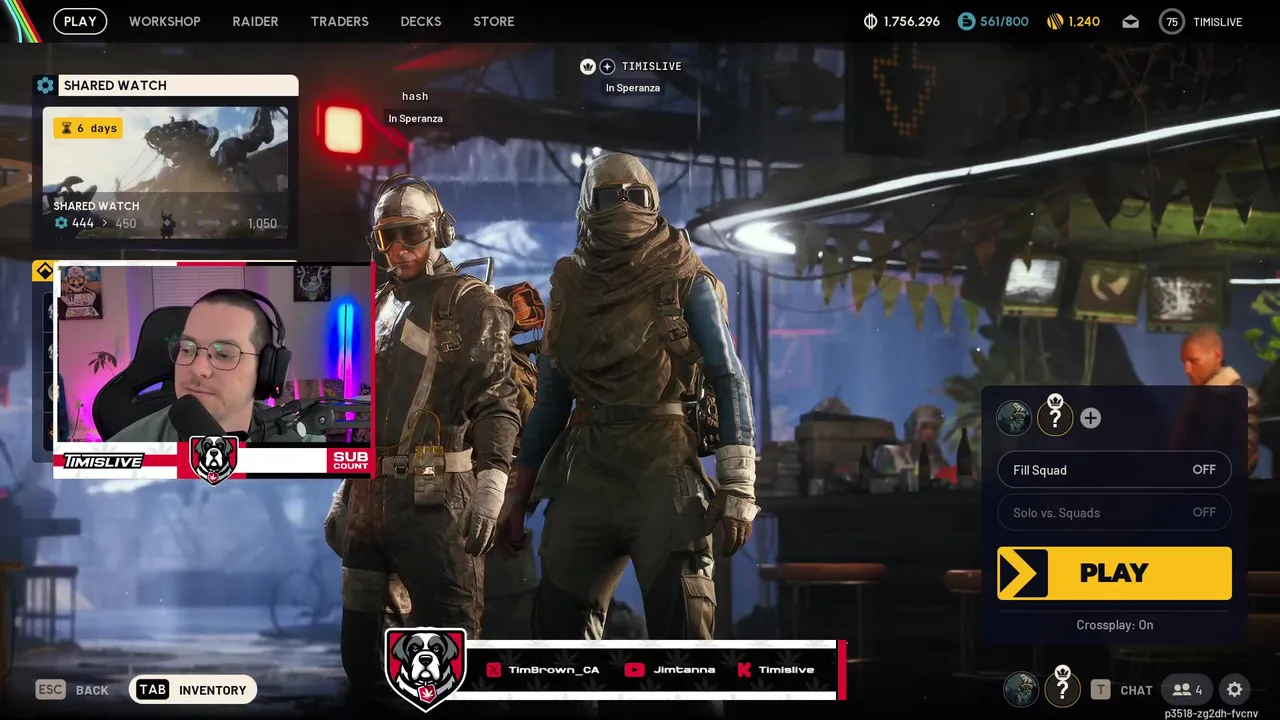Open the CHAT panel
The width and height of the screenshot is (1280, 720).
pyautogui.click(x=1136, y=690)
